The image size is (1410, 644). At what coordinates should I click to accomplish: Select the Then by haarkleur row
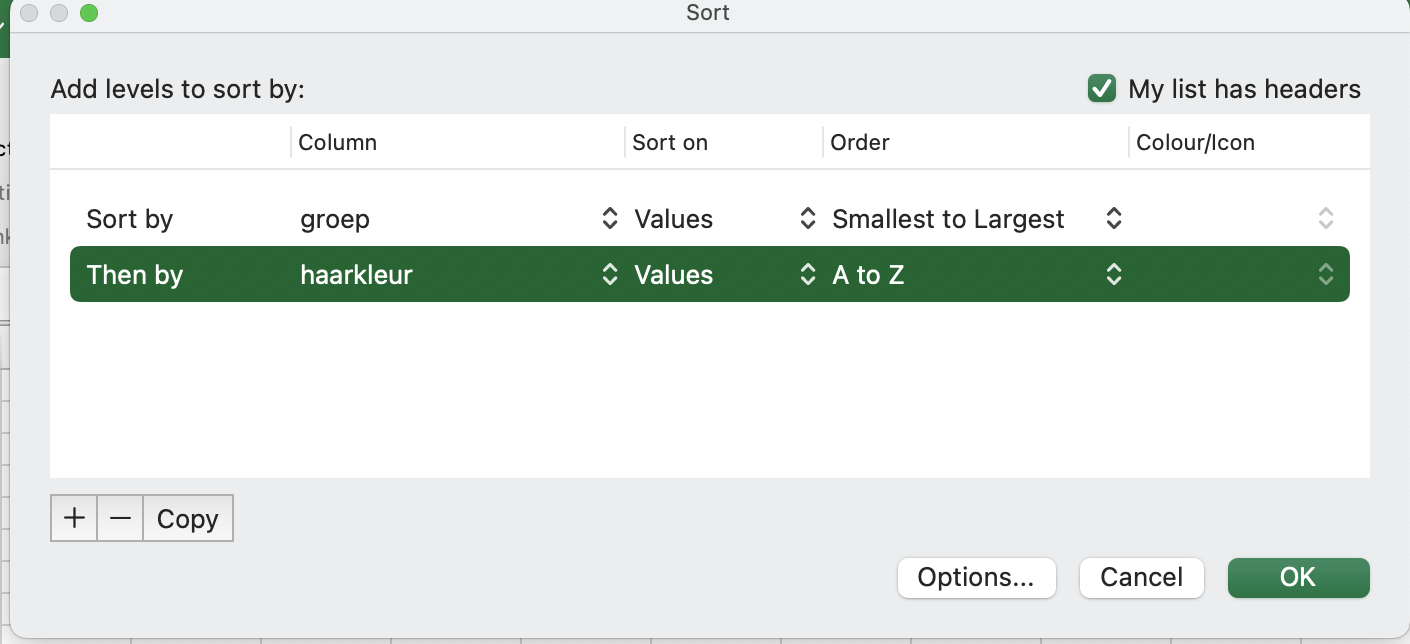coord(135,275)
